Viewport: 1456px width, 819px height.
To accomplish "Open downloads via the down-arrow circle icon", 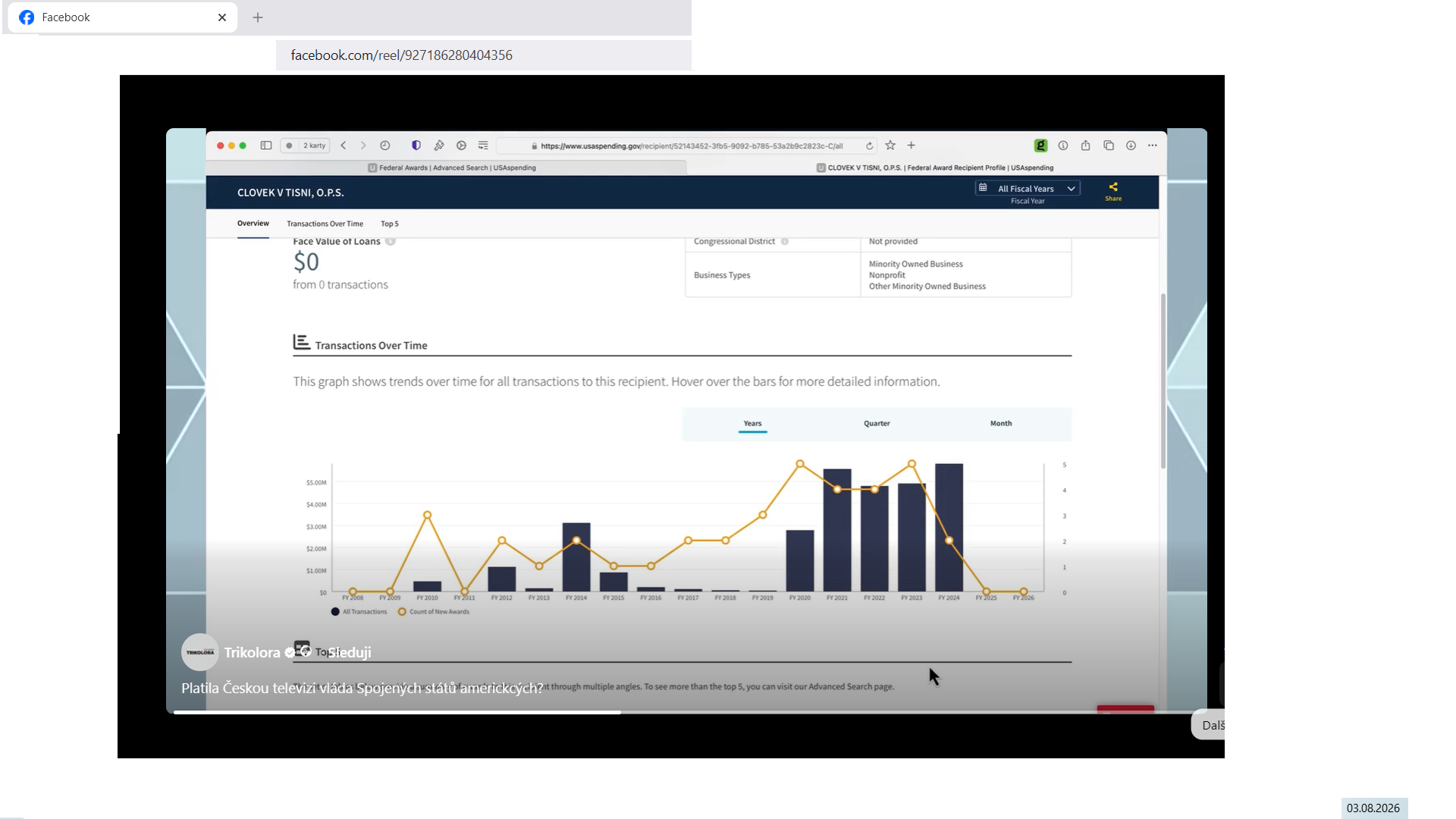I will 1131,146.
